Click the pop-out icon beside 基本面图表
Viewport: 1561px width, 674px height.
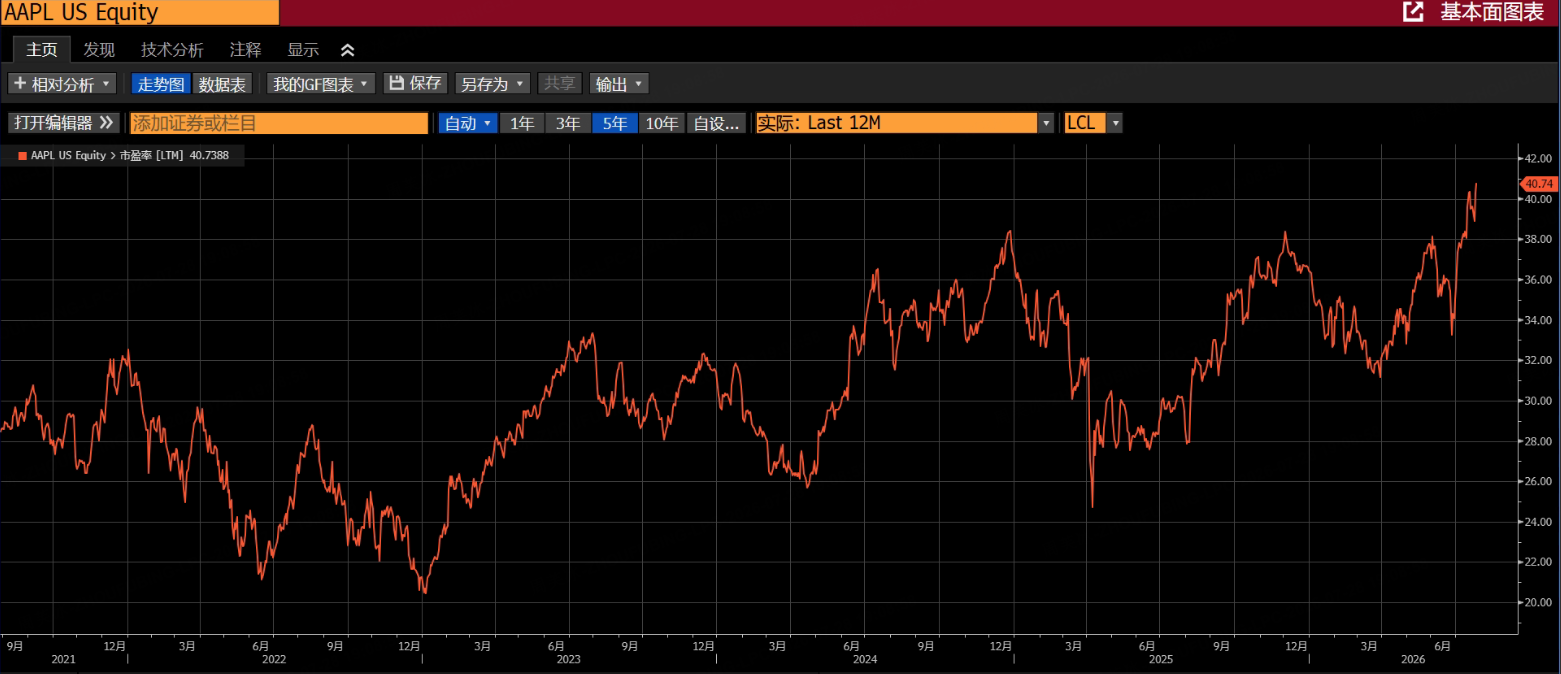tap(1413, 12)
